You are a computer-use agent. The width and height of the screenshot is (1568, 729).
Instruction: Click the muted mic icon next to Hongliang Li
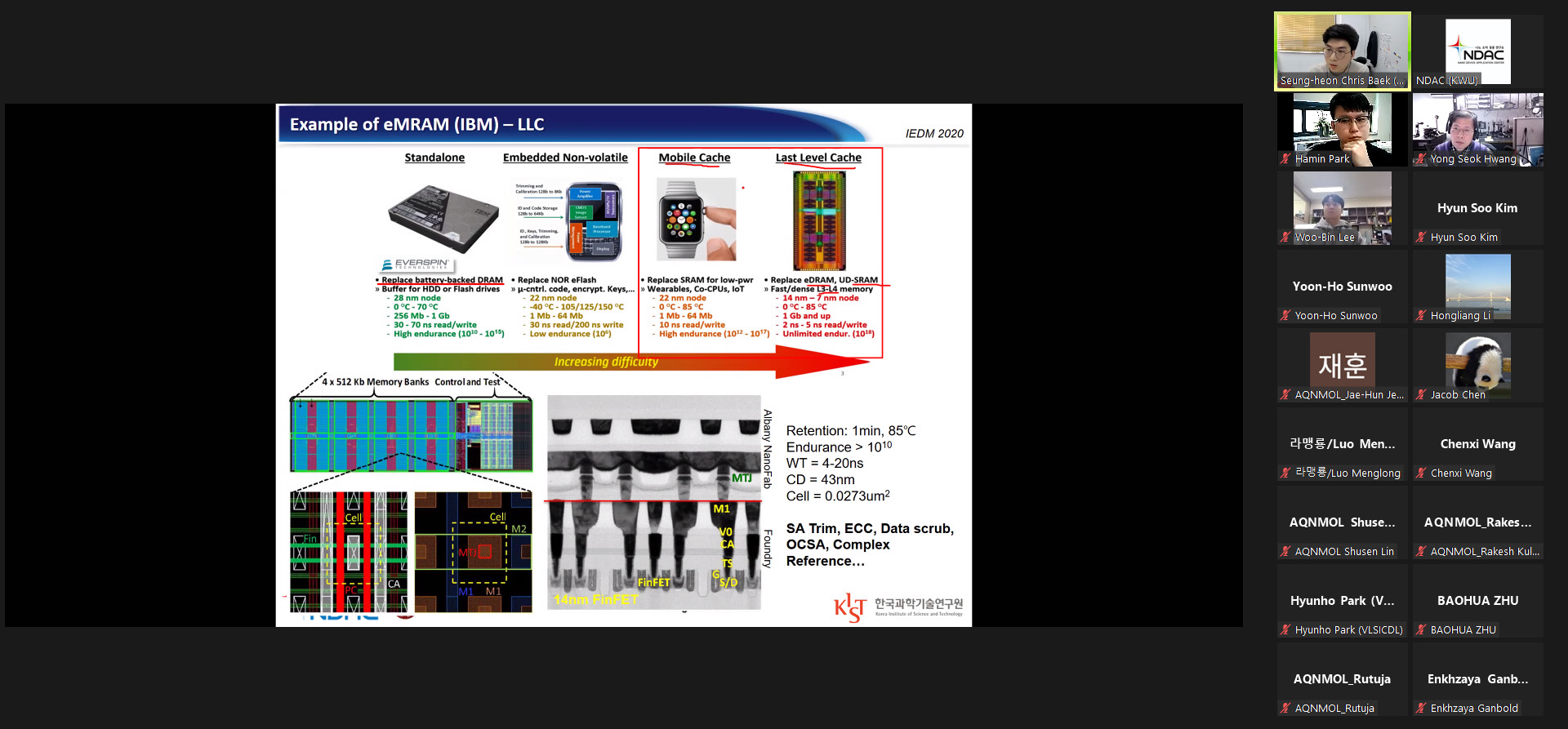coord(1422,316)
